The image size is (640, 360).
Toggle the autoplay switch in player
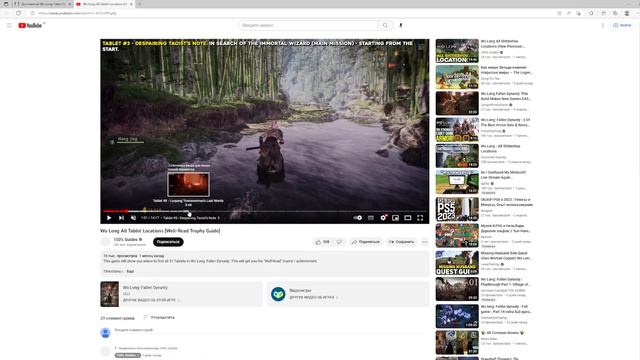tap(358, 218)
